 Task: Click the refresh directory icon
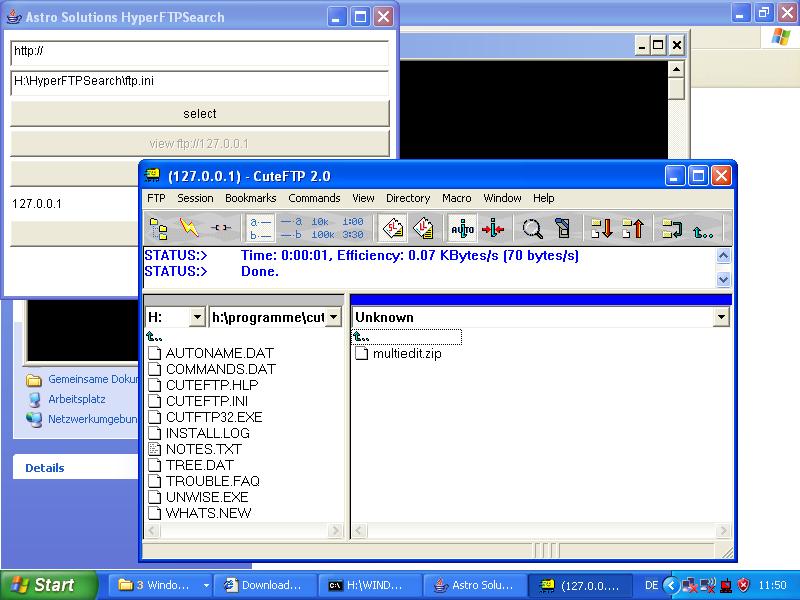[x=672, y=228]
